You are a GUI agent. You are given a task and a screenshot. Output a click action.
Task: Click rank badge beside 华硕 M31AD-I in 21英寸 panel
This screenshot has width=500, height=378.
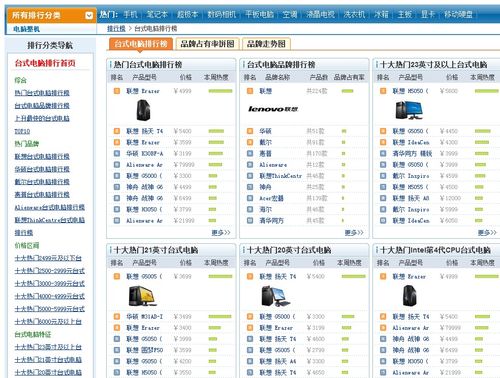[117, 317]
